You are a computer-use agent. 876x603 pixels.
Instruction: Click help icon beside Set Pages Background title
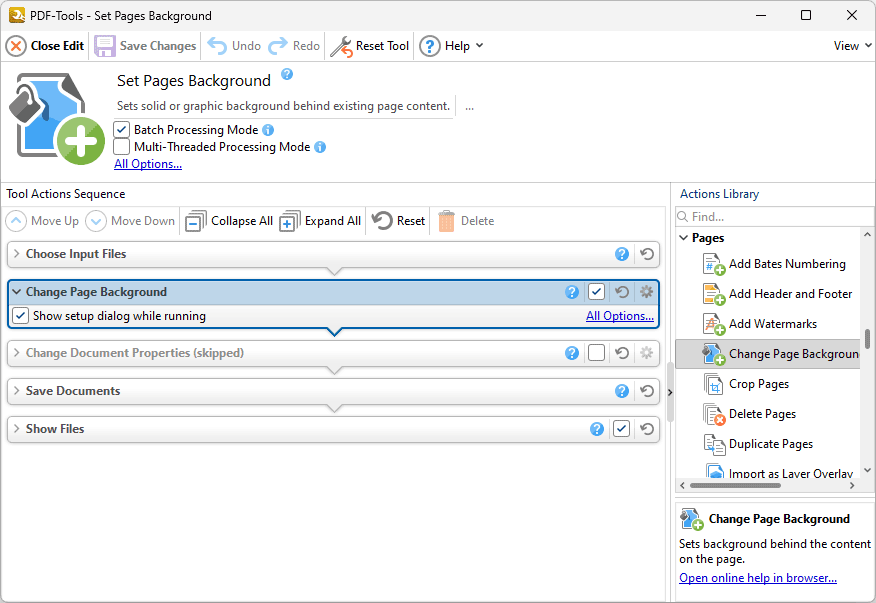[x=287, y=74]
